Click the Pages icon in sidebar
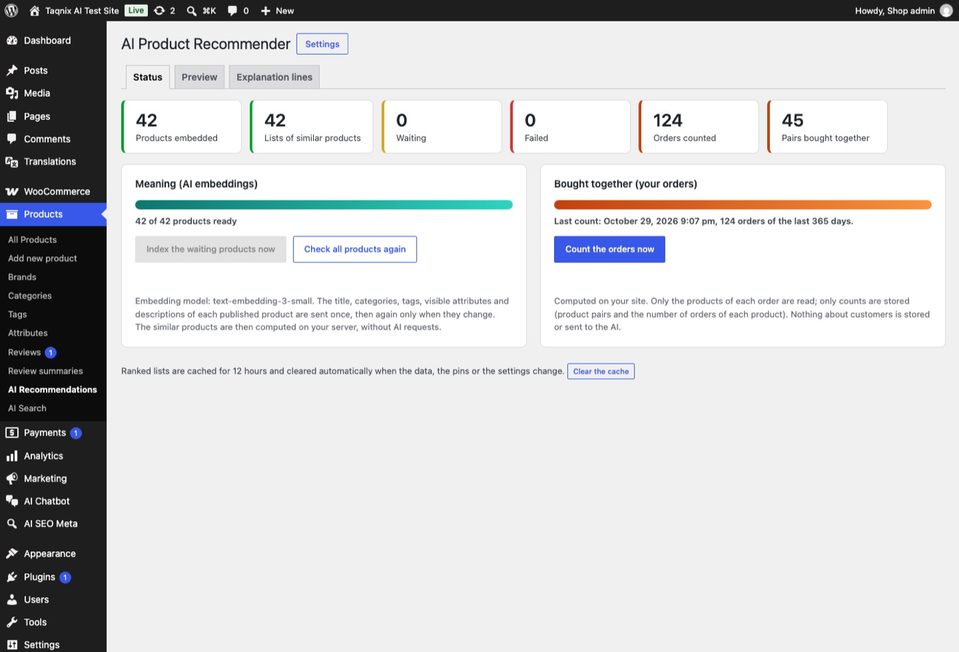 (12, 116)
